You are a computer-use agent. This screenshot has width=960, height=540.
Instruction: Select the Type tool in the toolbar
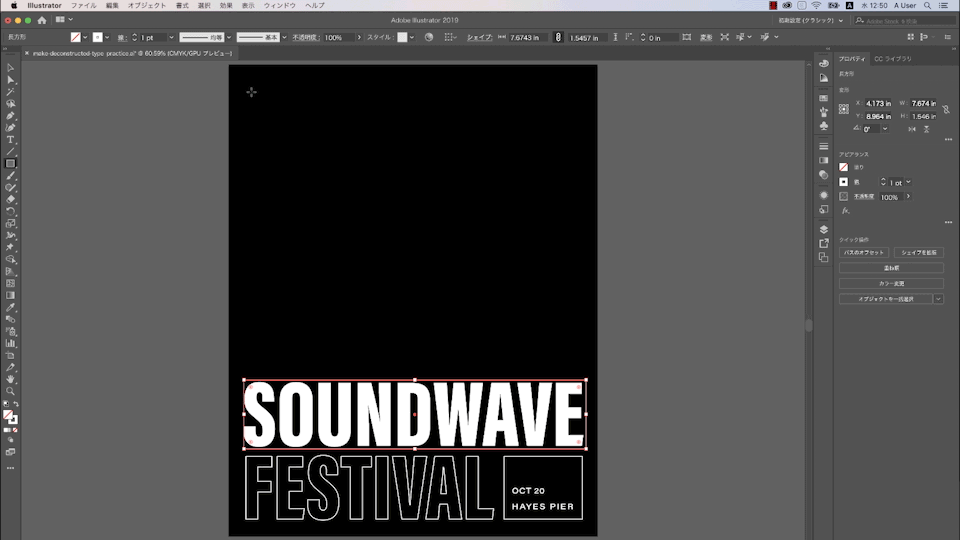(10, 139)
